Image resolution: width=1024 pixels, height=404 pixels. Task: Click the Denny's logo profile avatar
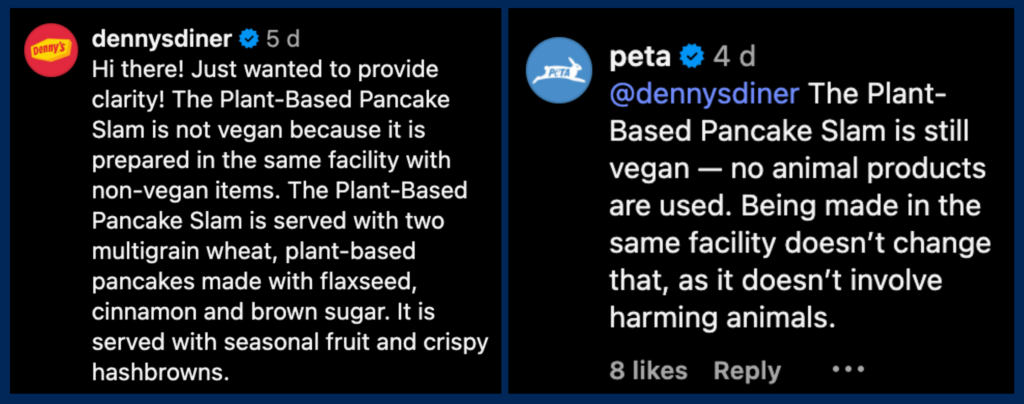tap(49, 48)
